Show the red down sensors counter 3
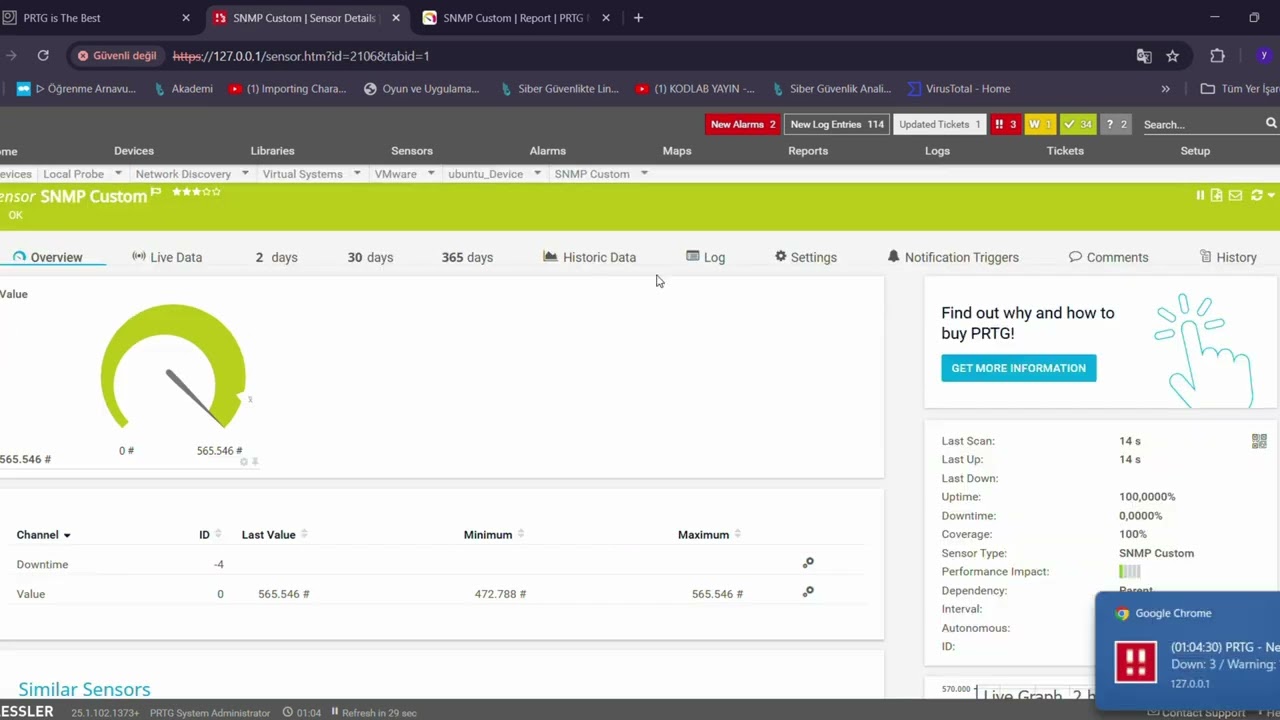 click(1005, 124)
